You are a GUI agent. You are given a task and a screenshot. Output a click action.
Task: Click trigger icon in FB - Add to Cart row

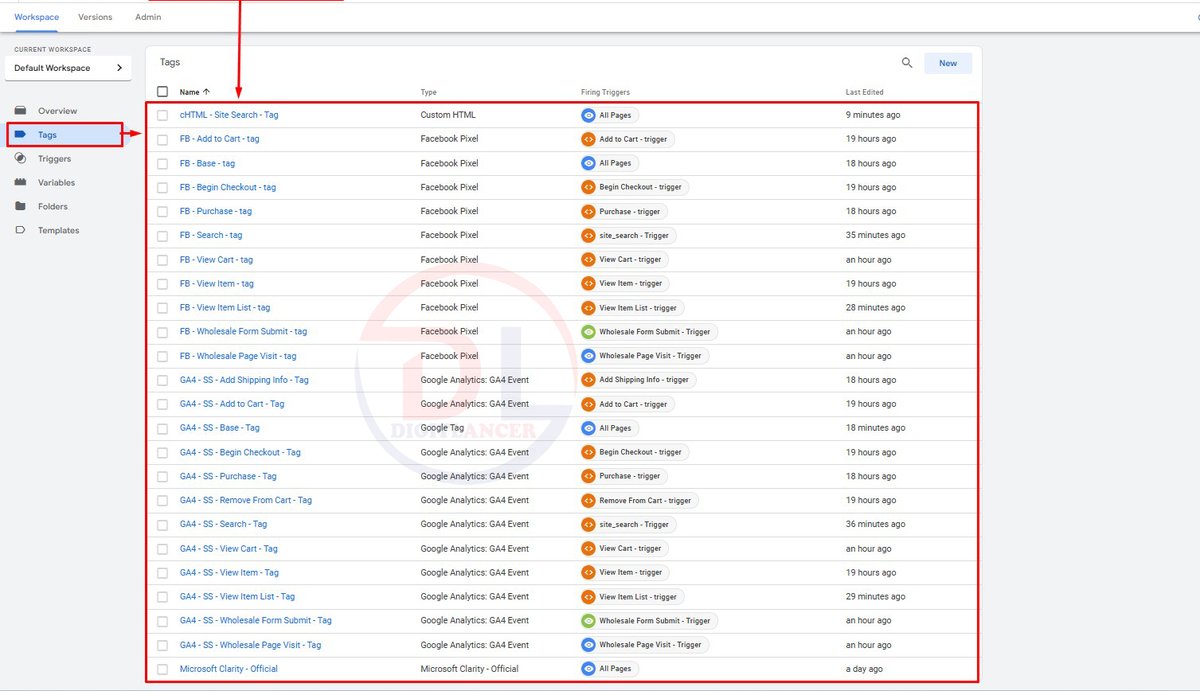589,139
